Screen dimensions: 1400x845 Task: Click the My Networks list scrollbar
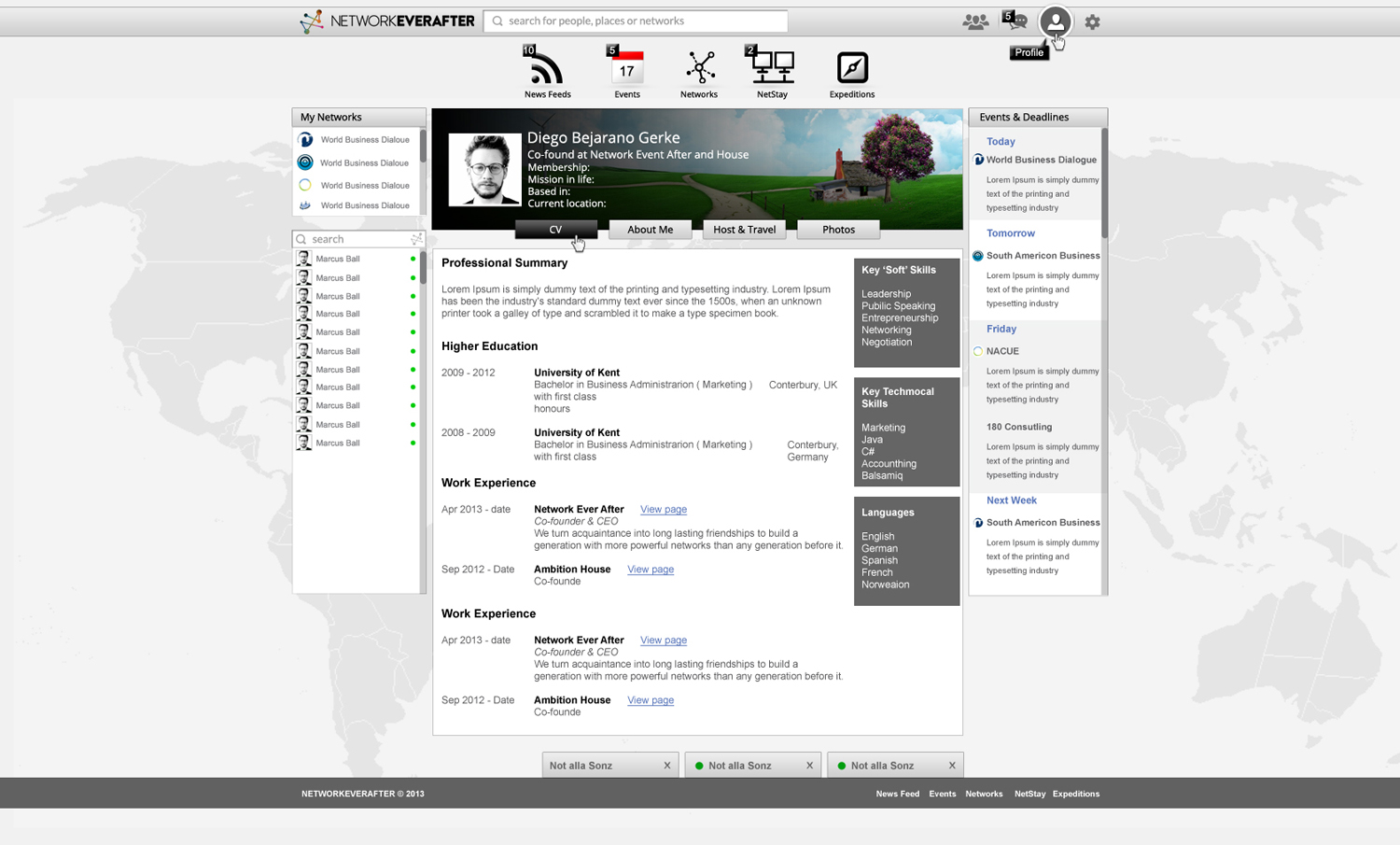423,147
